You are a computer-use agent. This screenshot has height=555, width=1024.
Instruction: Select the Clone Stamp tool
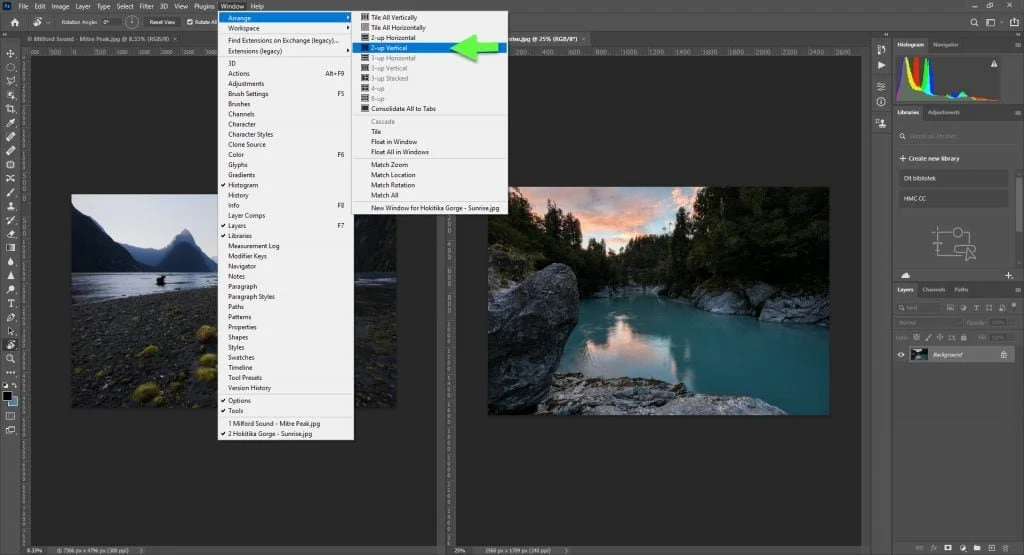pyautogui.click(x=10, y=206)
